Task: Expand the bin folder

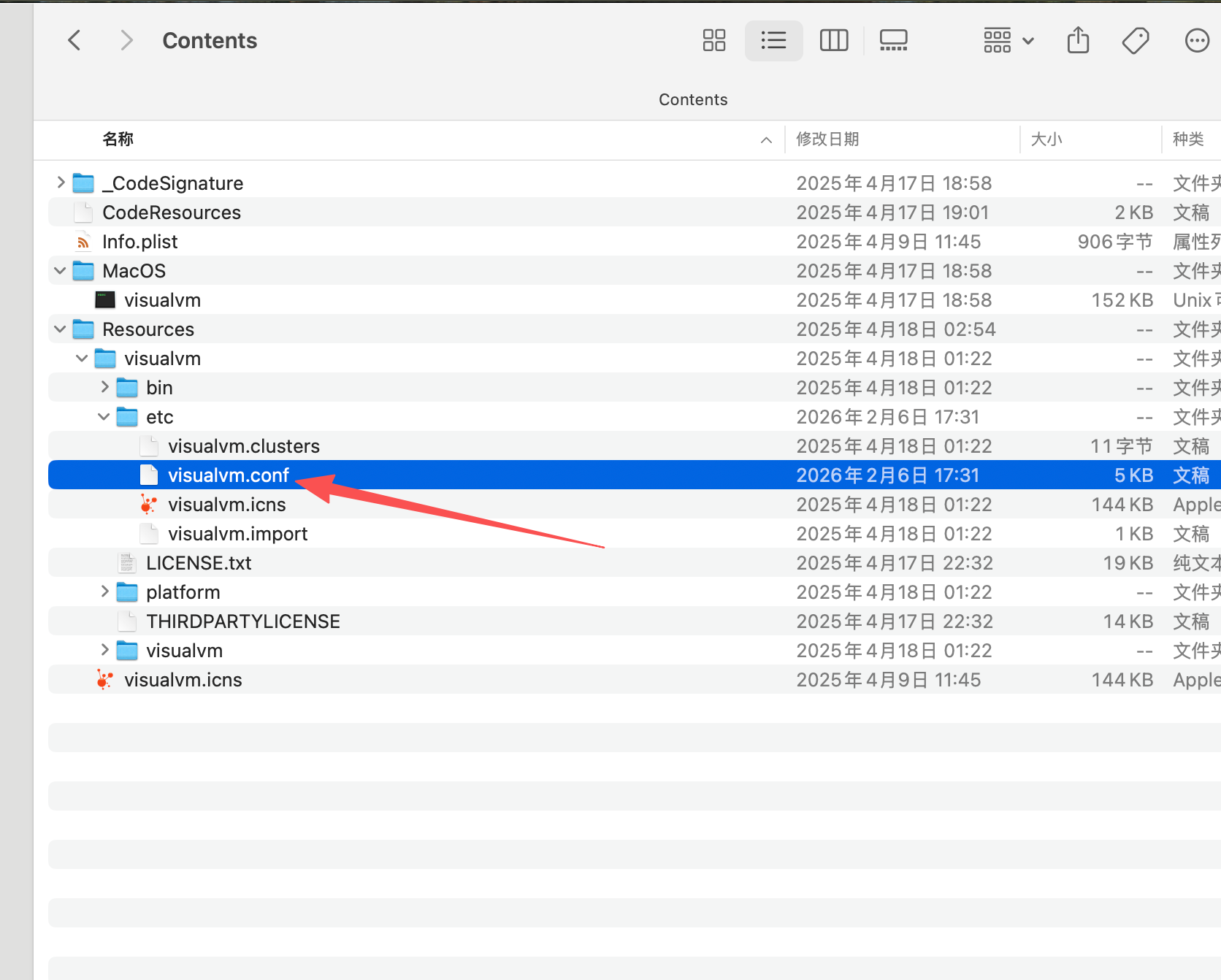Action: (104, 387)
